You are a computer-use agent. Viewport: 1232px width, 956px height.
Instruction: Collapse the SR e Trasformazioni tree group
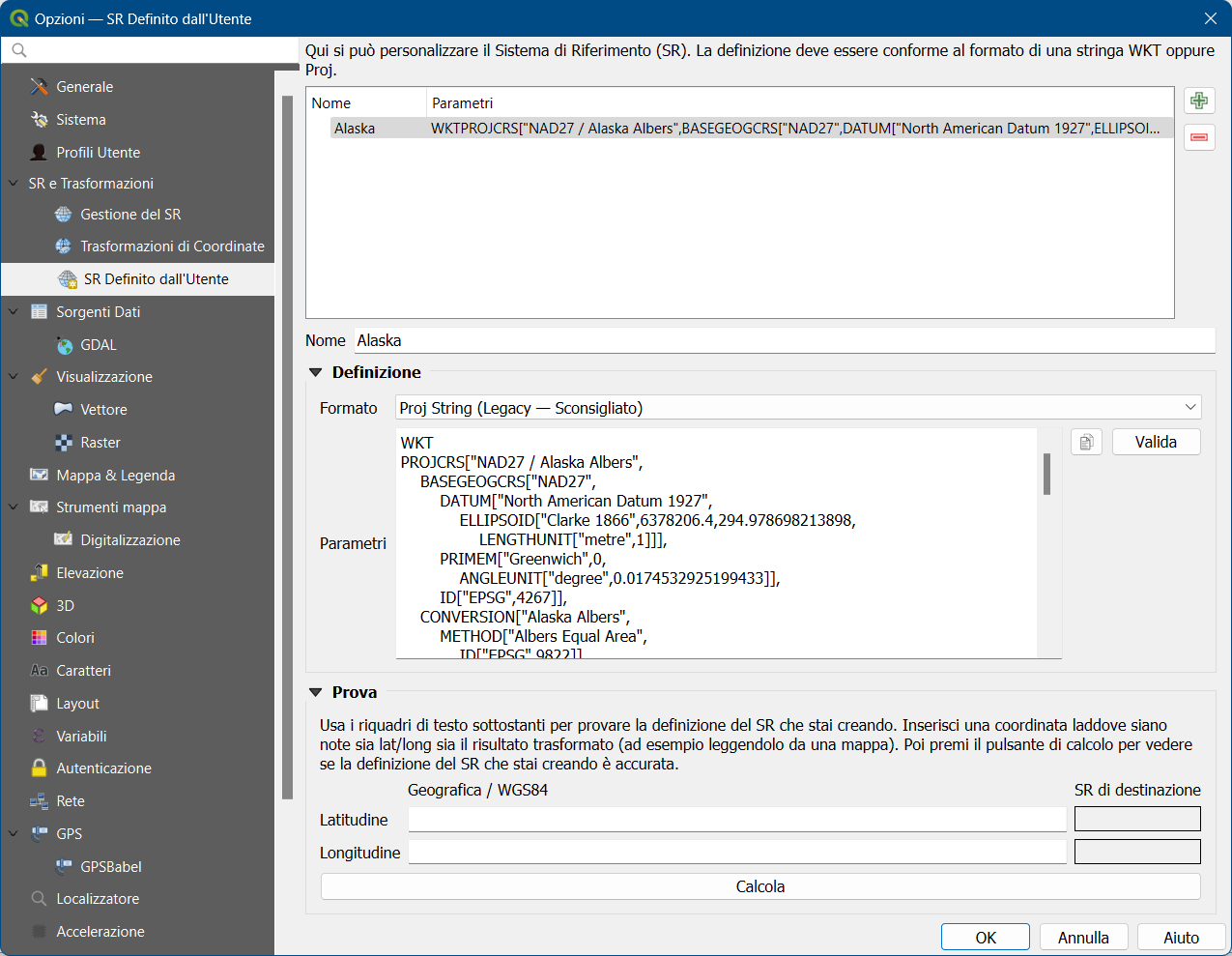point(14,184)
